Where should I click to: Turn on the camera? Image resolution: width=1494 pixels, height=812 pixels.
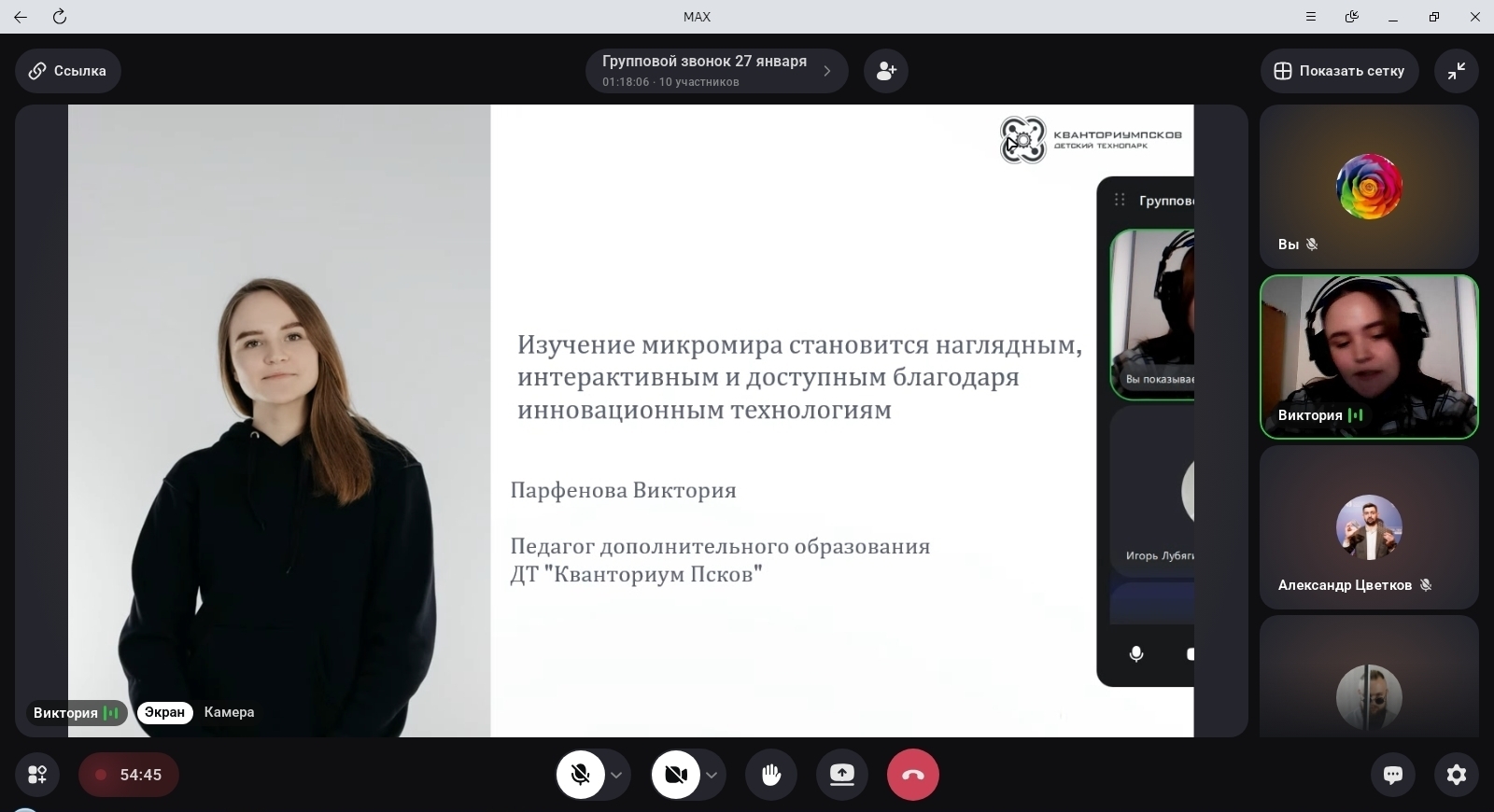(675, 775)
